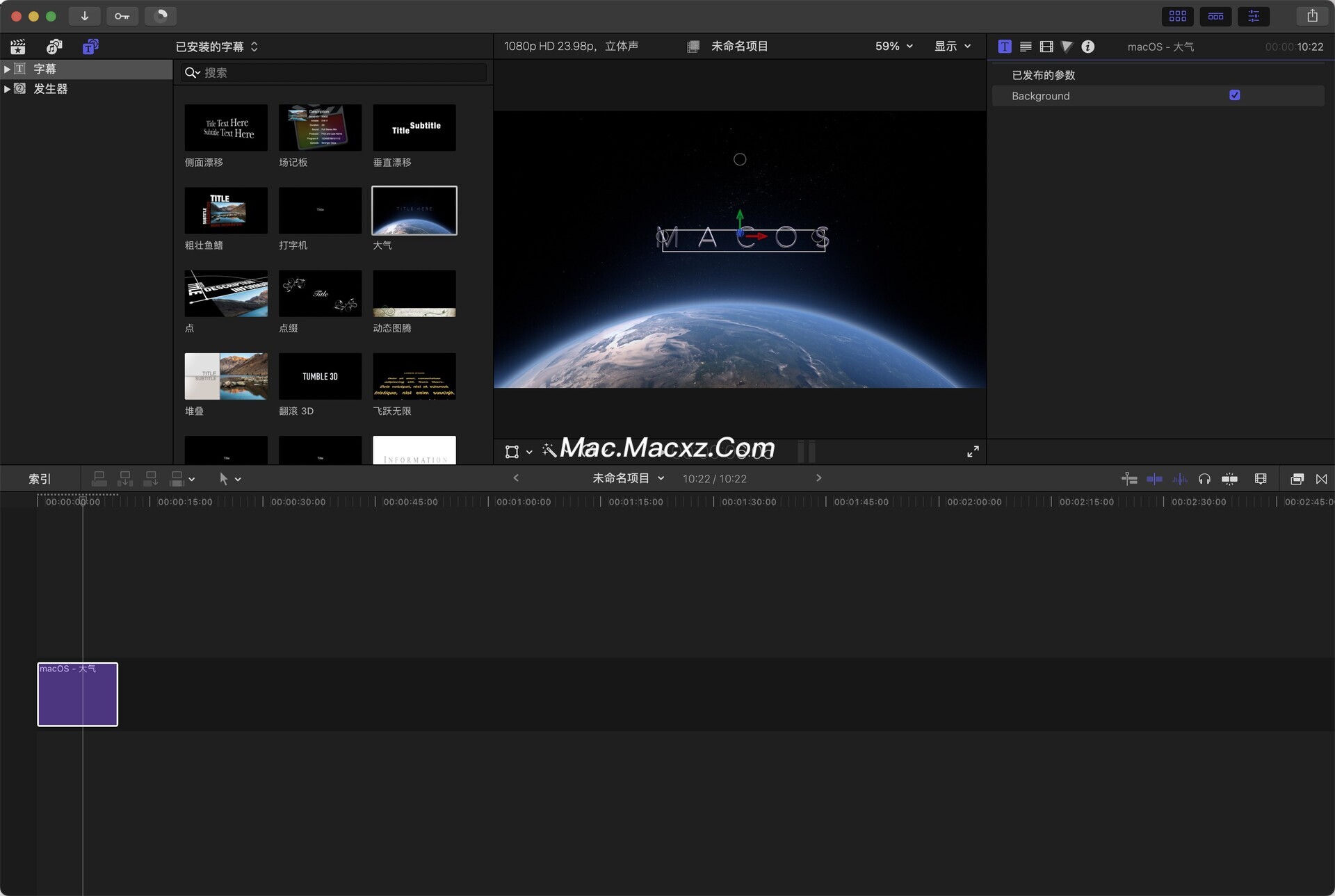Toggle timeline snapping icon

point(1229,479)
